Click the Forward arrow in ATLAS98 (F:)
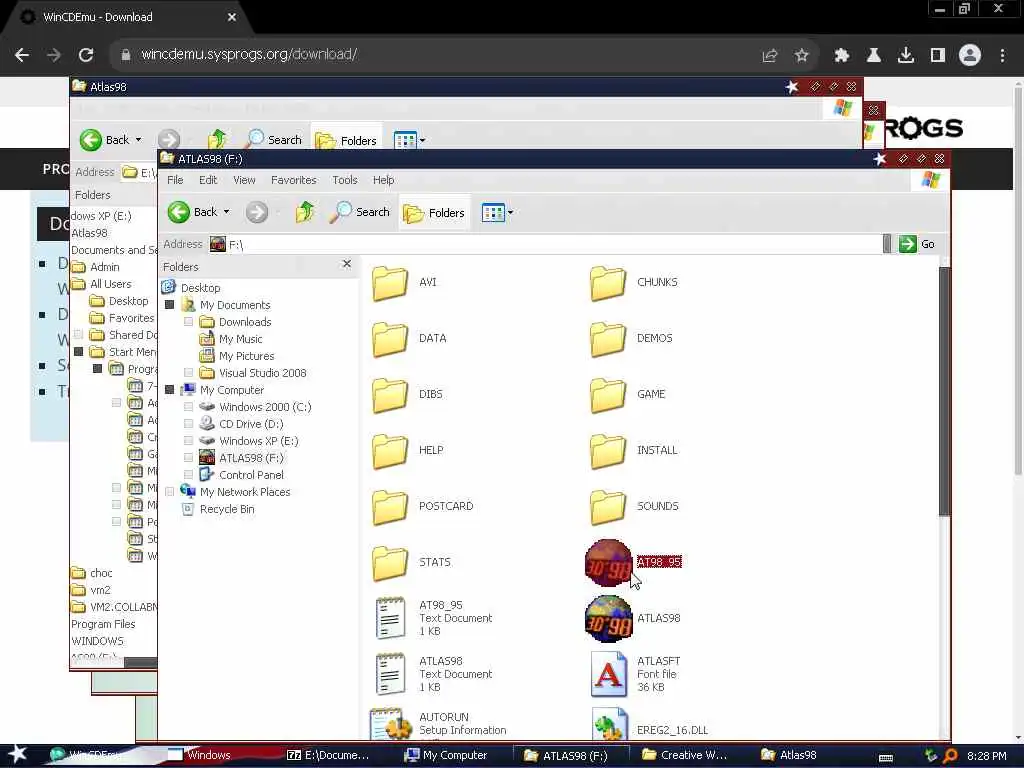1024x768 pixels. (x=257, y=212)
